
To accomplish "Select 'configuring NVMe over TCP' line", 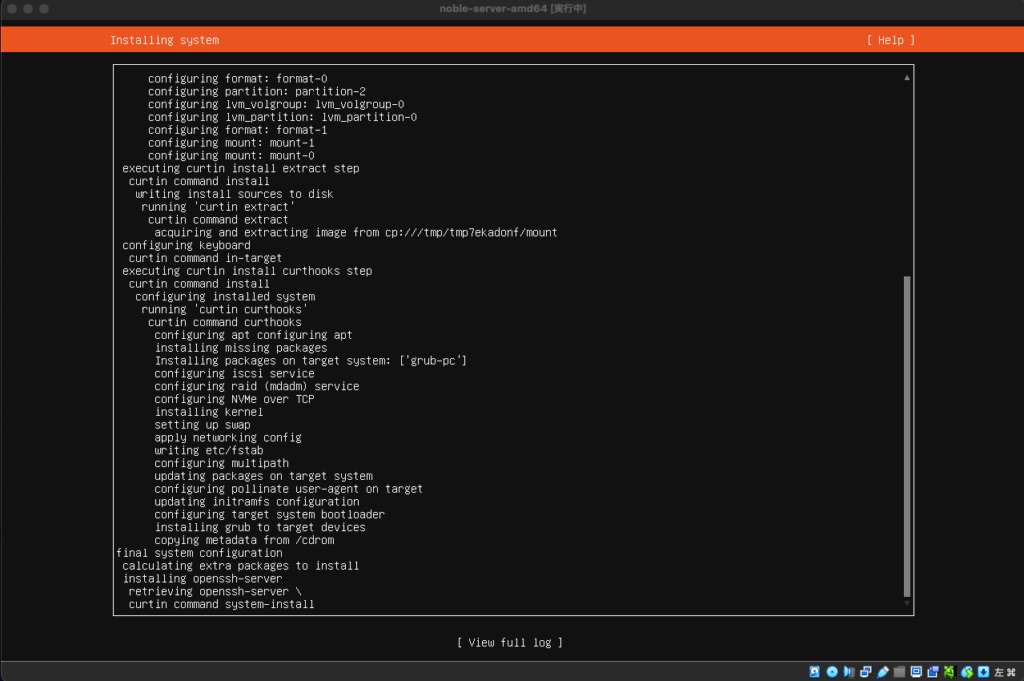I will [x=234, y=400].
